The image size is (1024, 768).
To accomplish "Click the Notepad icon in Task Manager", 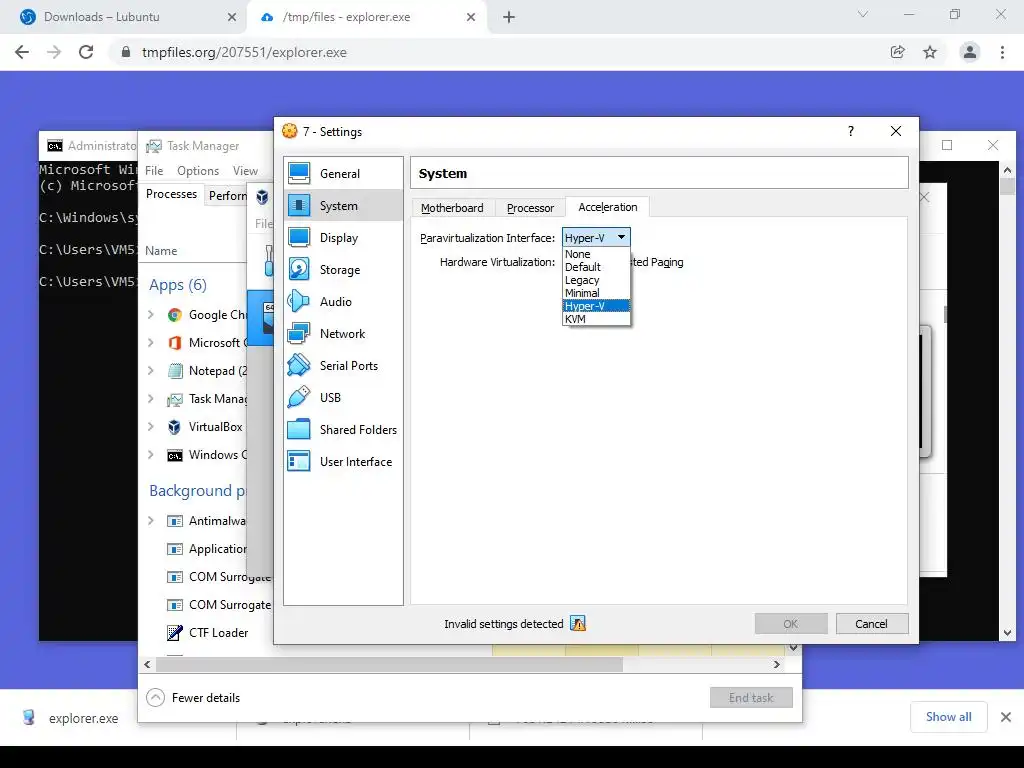I will [174, 370].
